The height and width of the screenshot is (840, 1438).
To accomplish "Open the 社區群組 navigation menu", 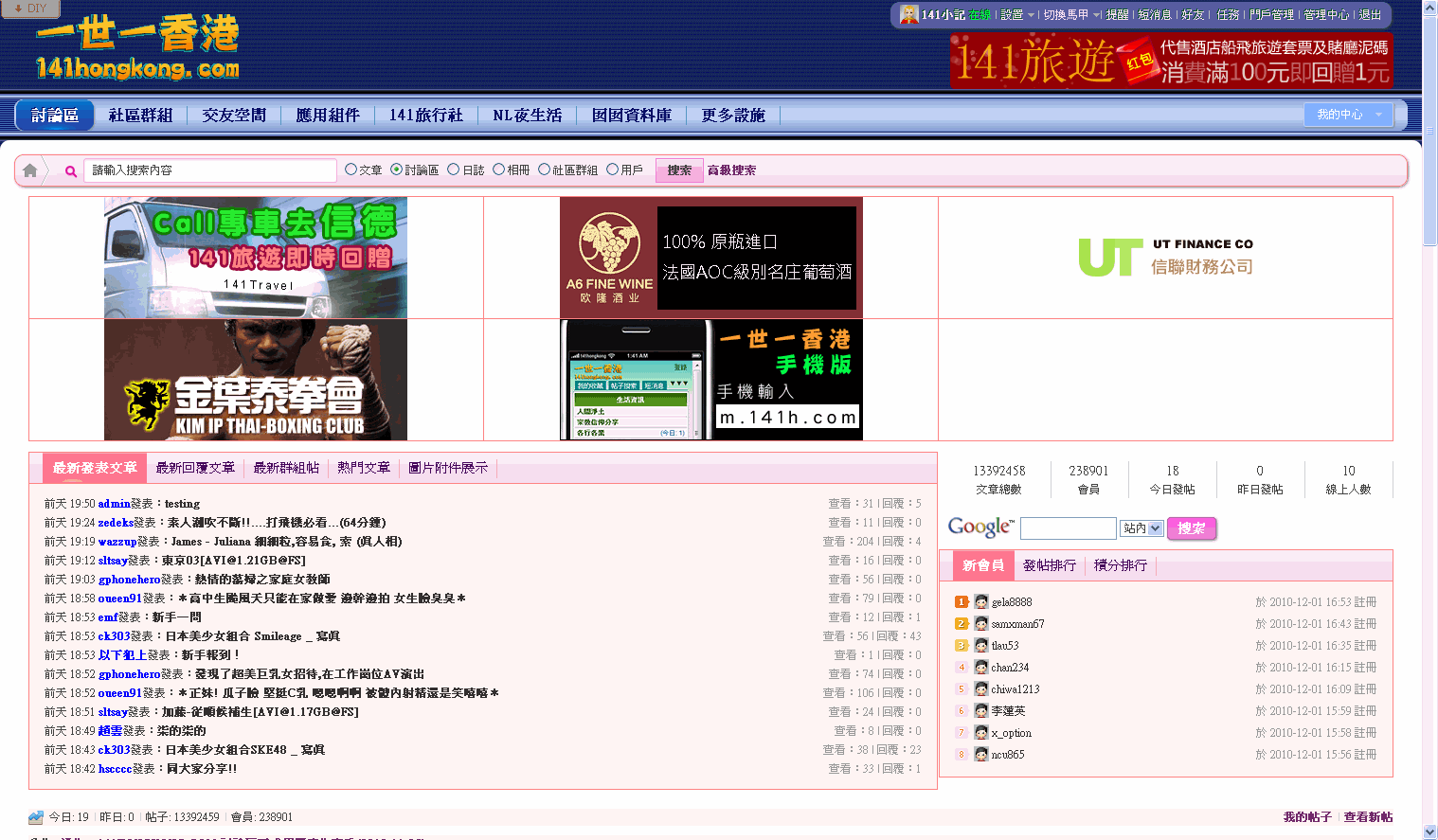I will pos(140,116).
